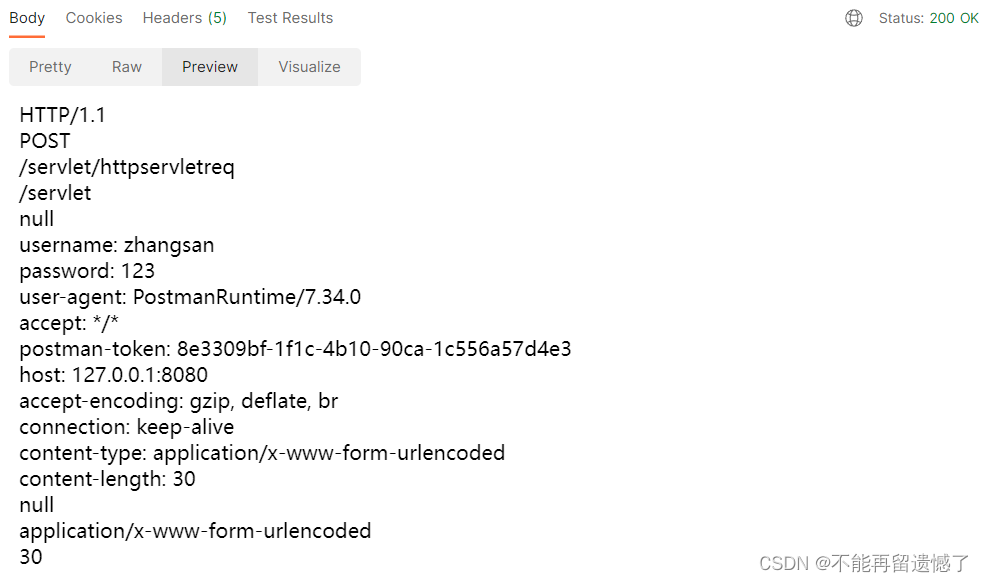Click the user-agent PostmanRuntime line
The image size is (983, 582).
(190, 297)
